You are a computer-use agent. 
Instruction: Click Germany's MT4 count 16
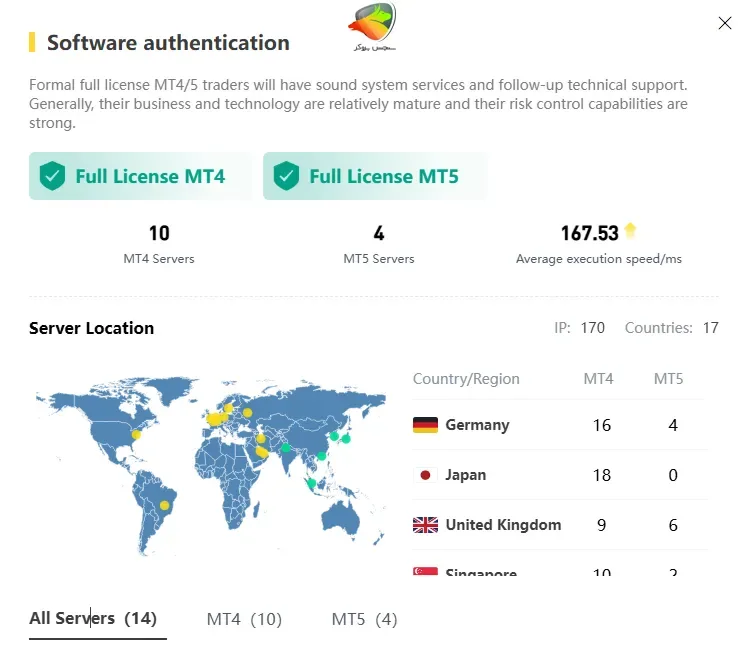coord(602,425)
